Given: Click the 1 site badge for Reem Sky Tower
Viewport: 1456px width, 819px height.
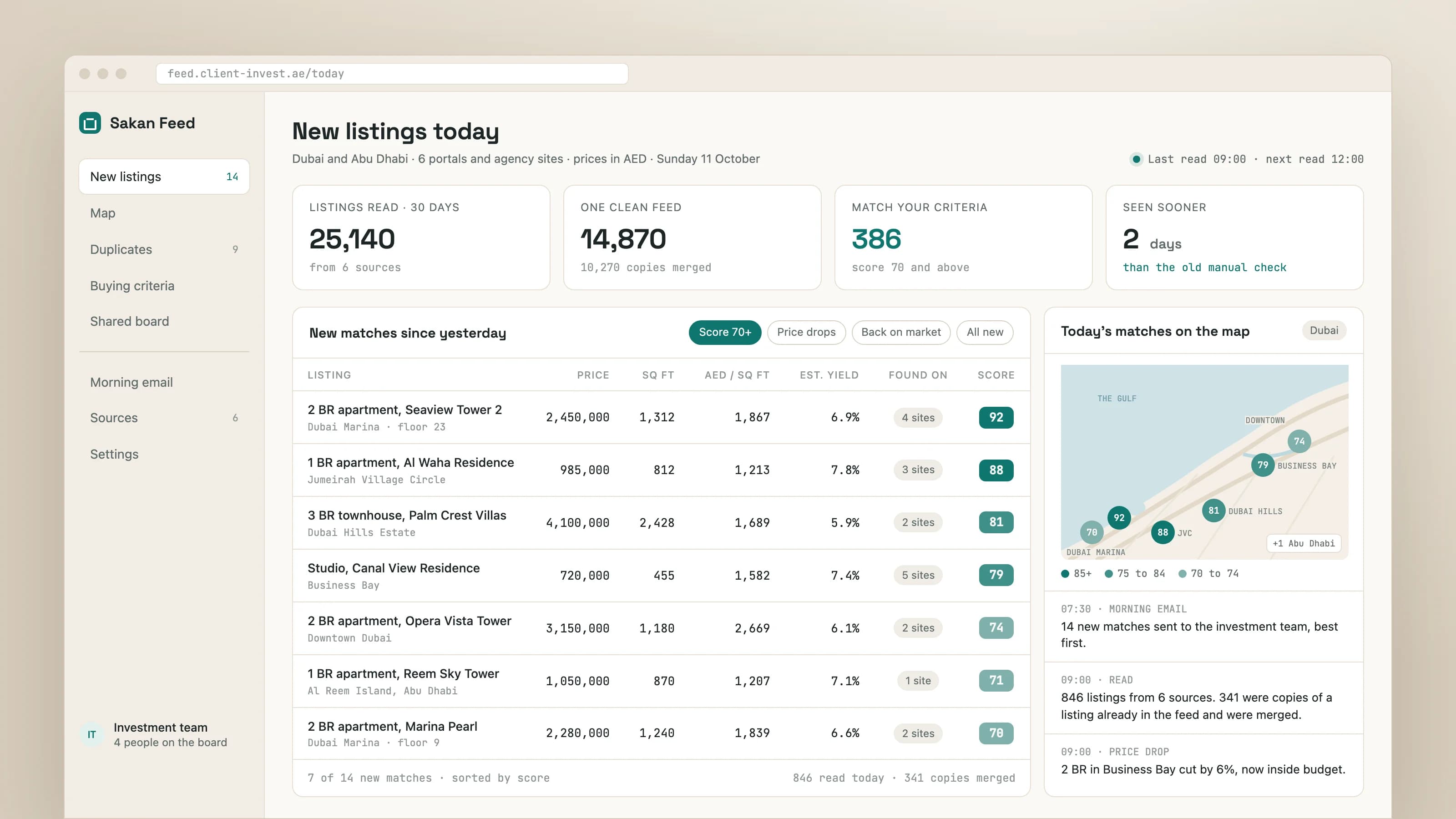Looking at the screenshot, I should click(x=918, y=681).
